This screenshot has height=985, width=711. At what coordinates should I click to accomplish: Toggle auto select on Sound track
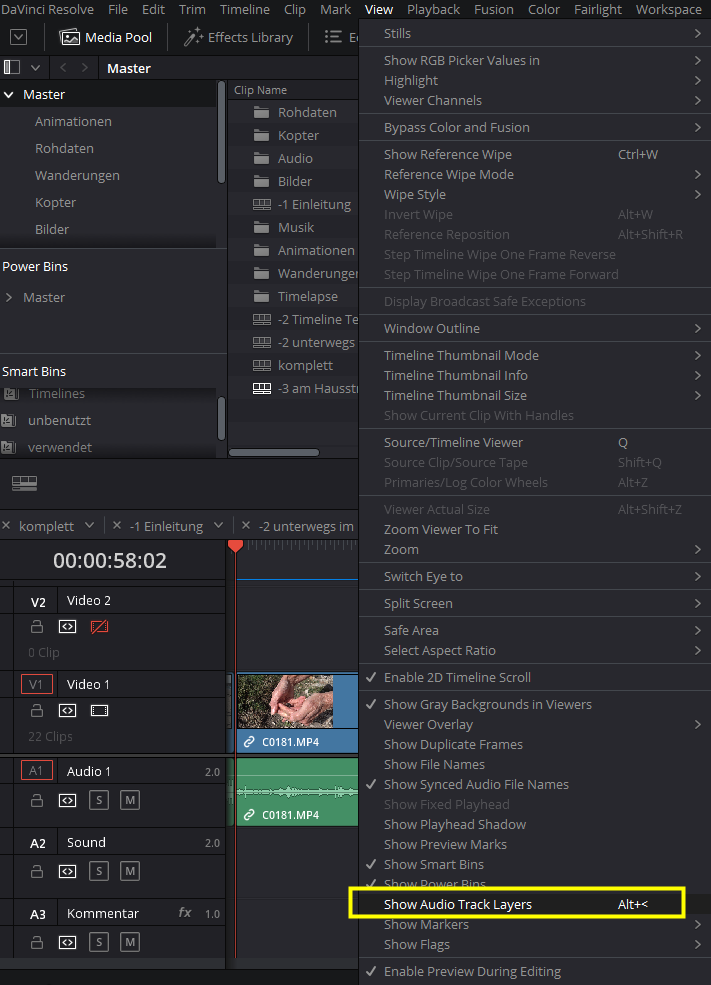click(67, 871)
